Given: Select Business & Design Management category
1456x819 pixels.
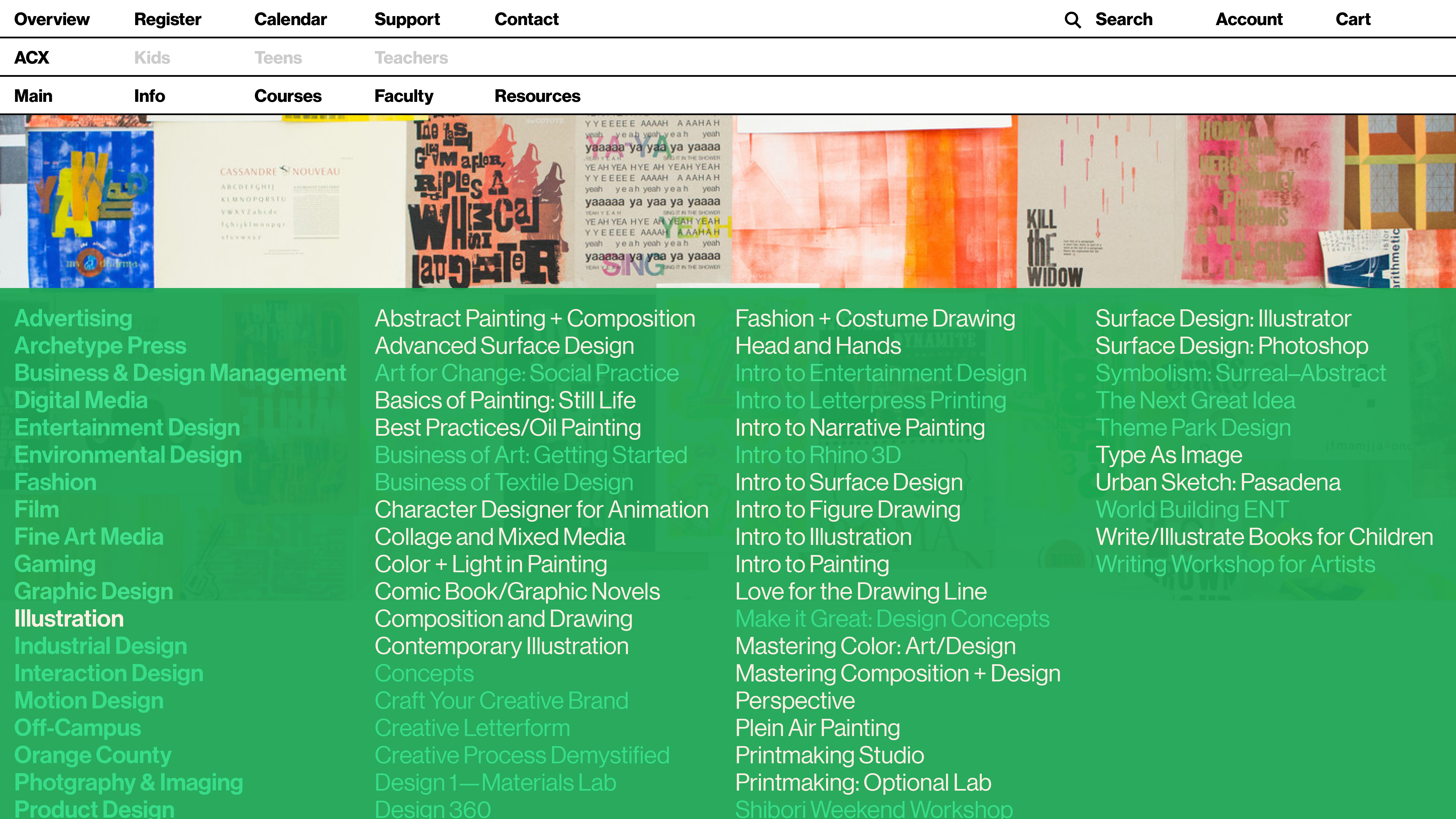Looking at the screenshot, I should pyautogui.click(x=180, y=373).
